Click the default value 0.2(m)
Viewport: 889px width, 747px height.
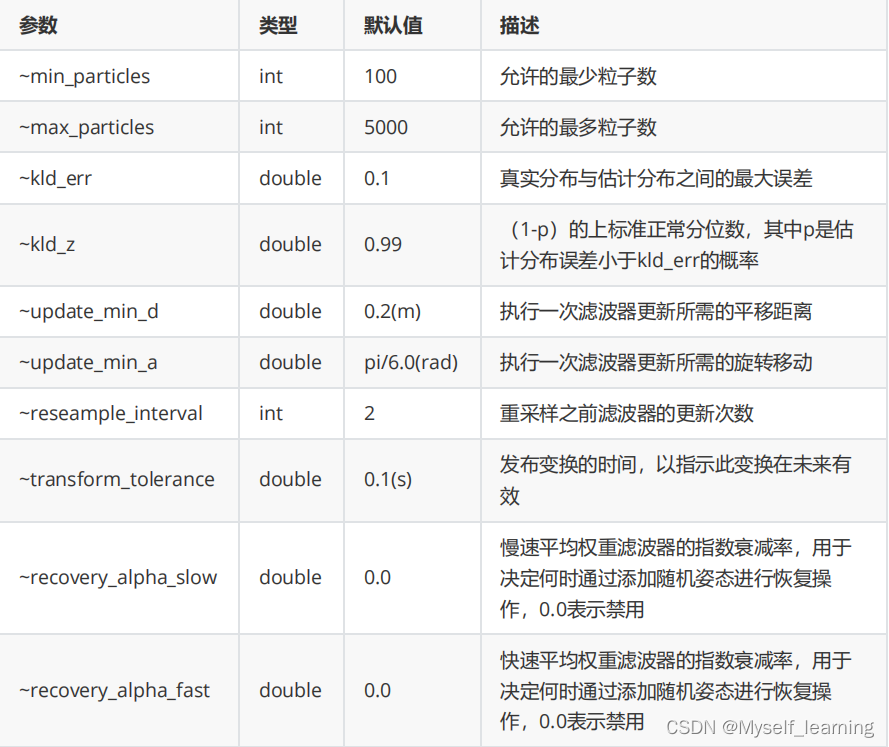392,311
